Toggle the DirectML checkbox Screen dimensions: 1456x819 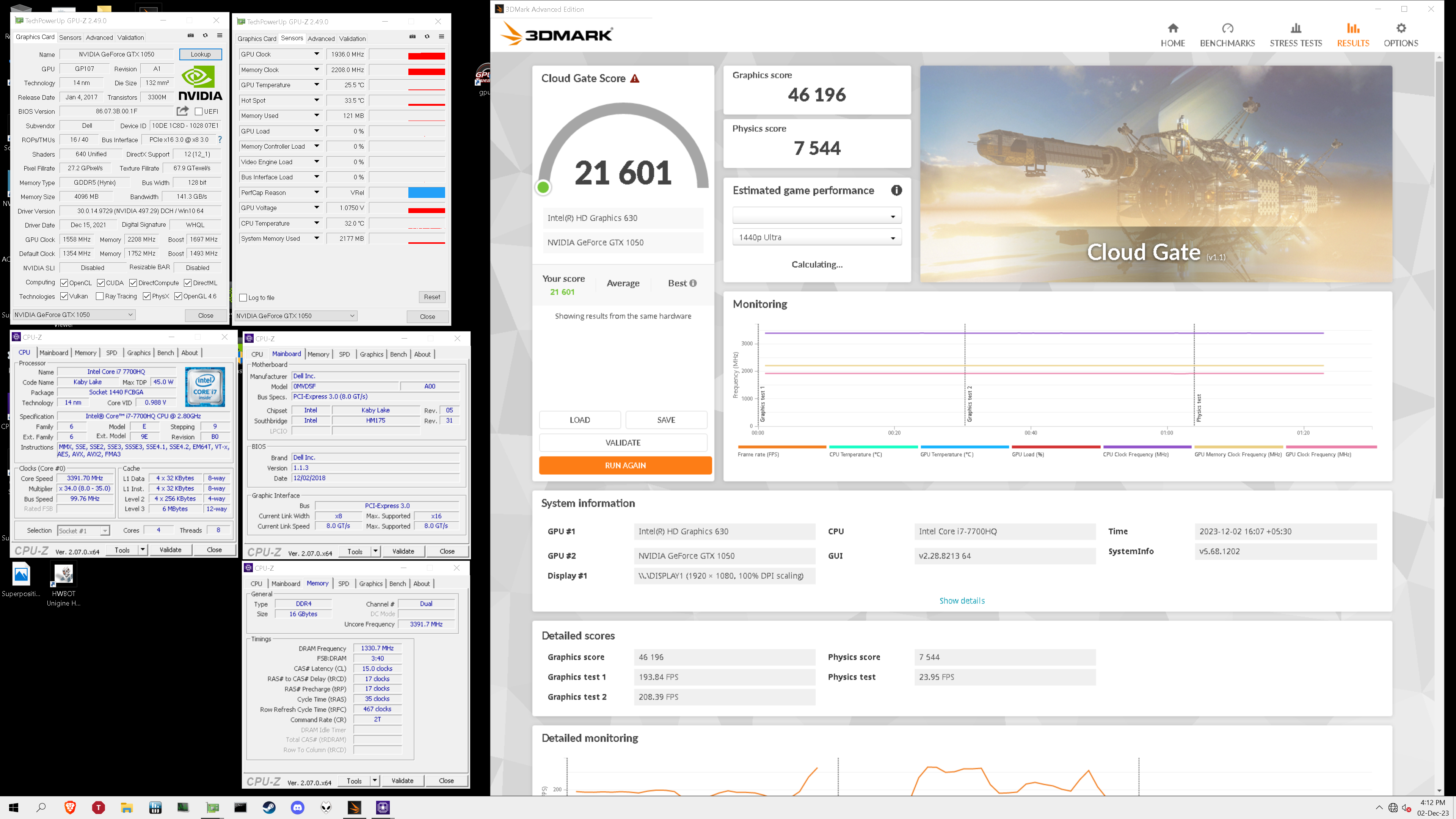pos(188,282)
